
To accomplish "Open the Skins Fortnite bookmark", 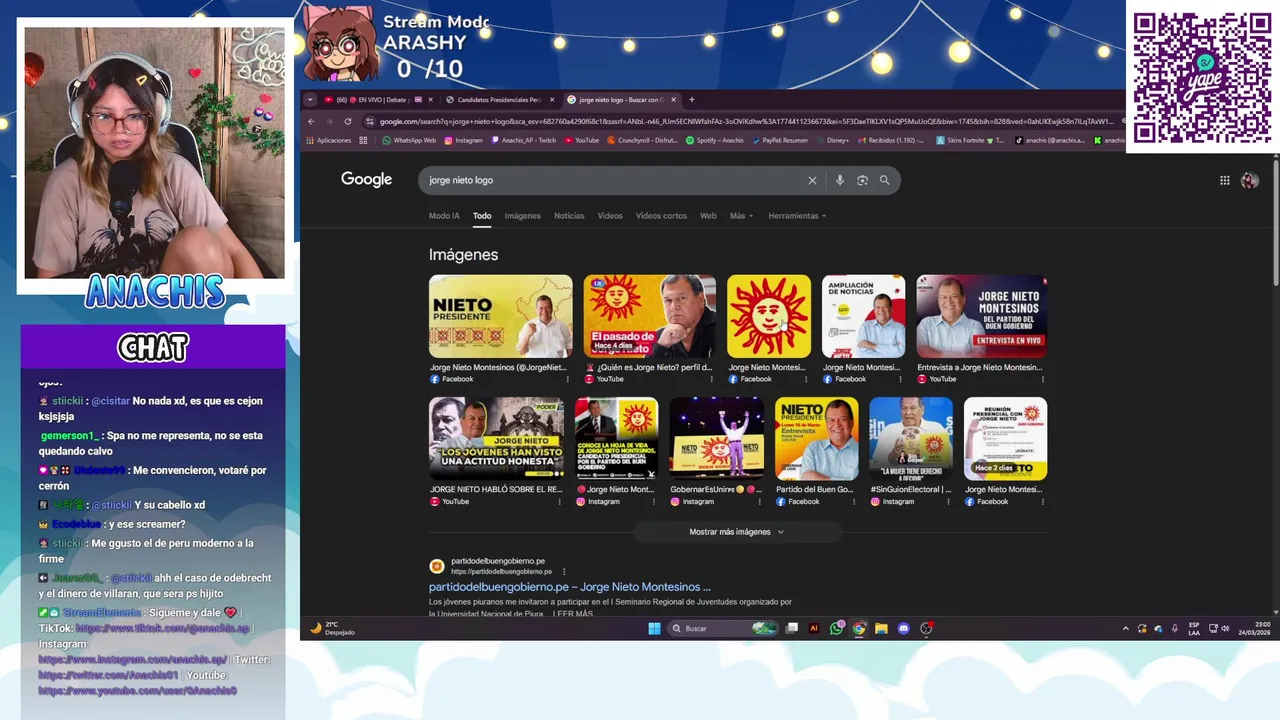I will pyautogui.click(x=970, y=140).
